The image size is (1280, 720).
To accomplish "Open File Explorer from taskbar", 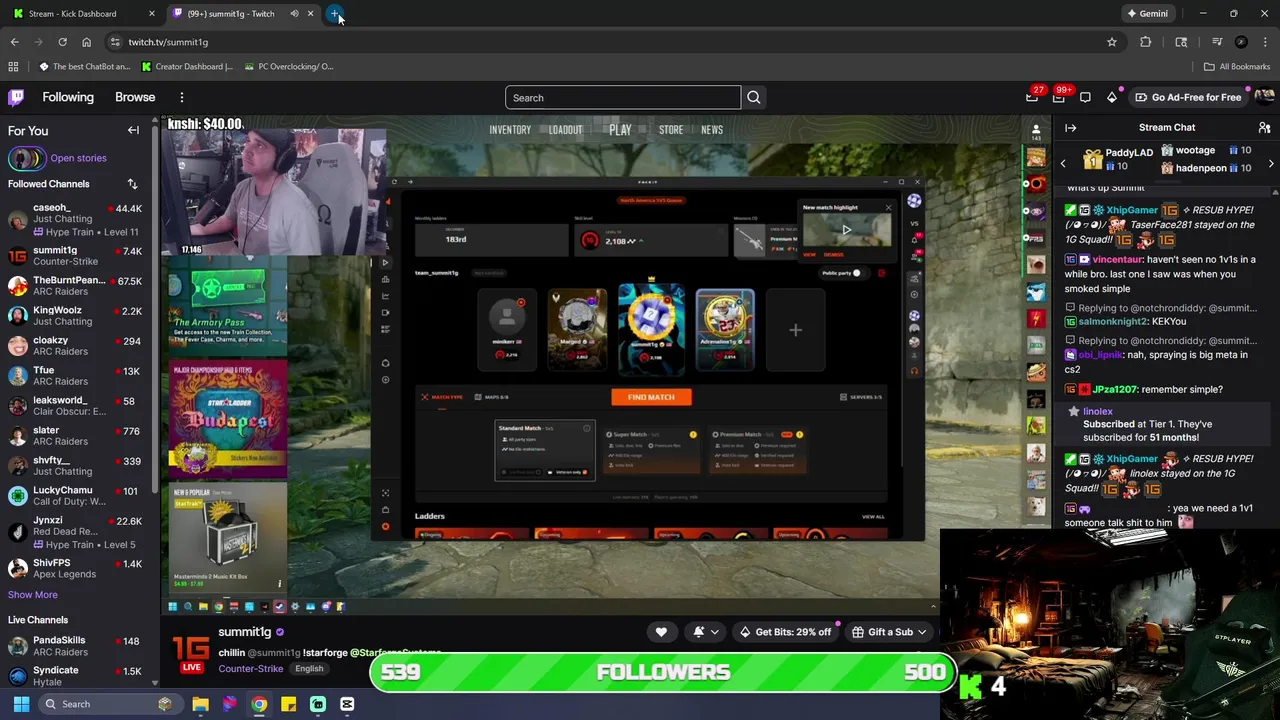I will click(x=200, y=704).
